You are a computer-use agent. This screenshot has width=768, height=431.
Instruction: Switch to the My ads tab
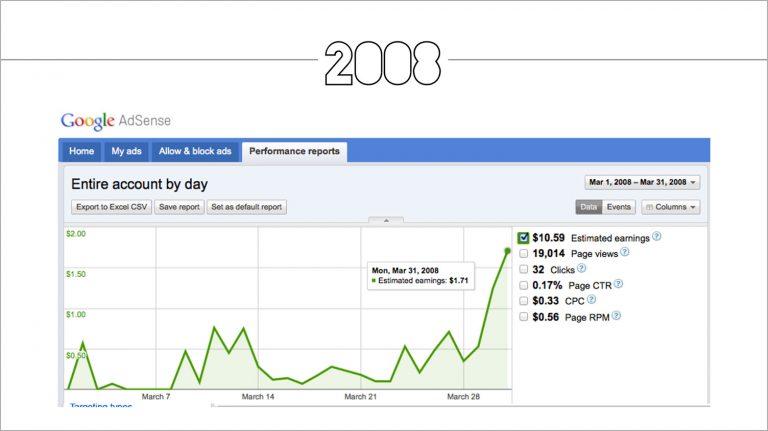(126, 151)
